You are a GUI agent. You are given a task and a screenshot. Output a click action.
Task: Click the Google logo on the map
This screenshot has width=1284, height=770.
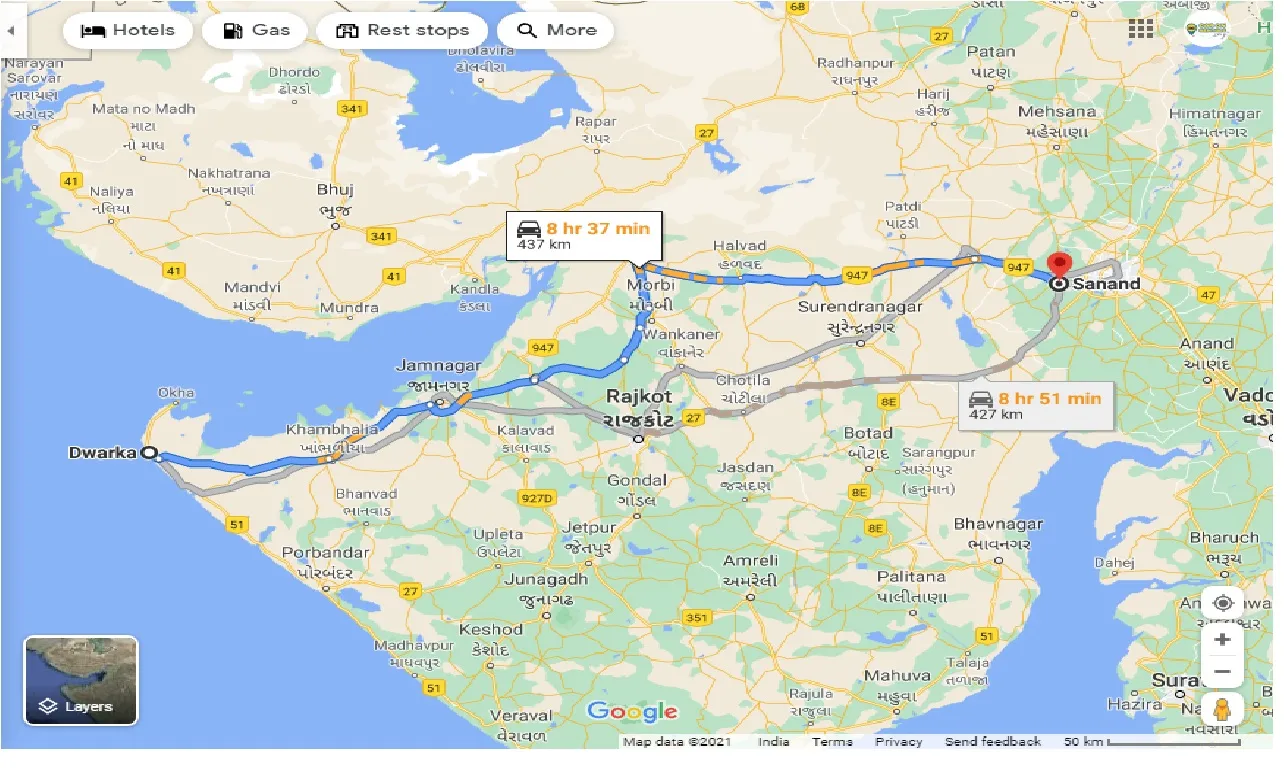[x=632, y=712]
